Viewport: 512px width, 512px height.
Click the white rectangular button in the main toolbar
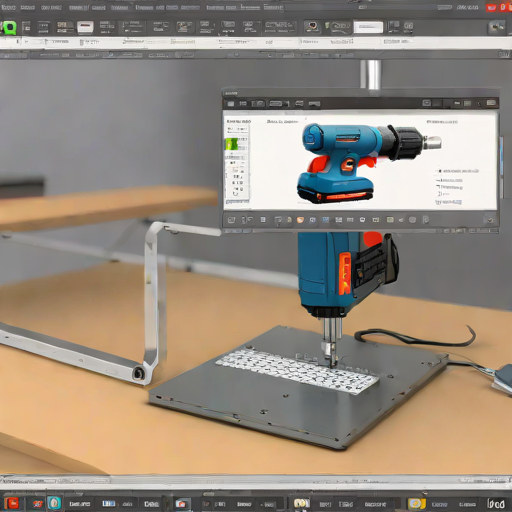click(x=85, y=27)
